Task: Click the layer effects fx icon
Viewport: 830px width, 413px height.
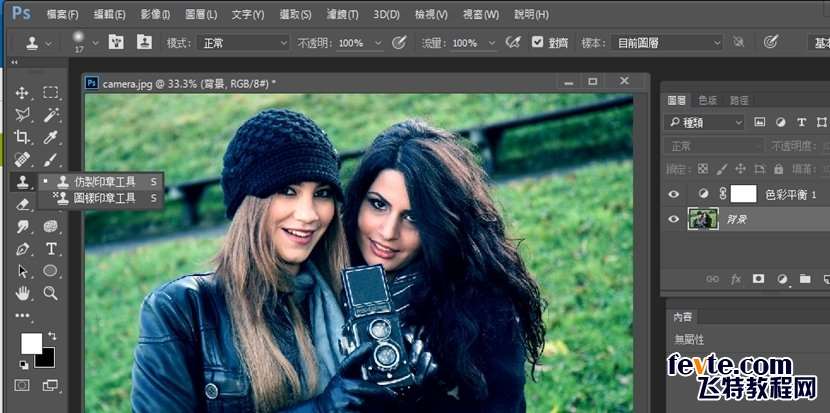Action: click(x=735, y=279)
